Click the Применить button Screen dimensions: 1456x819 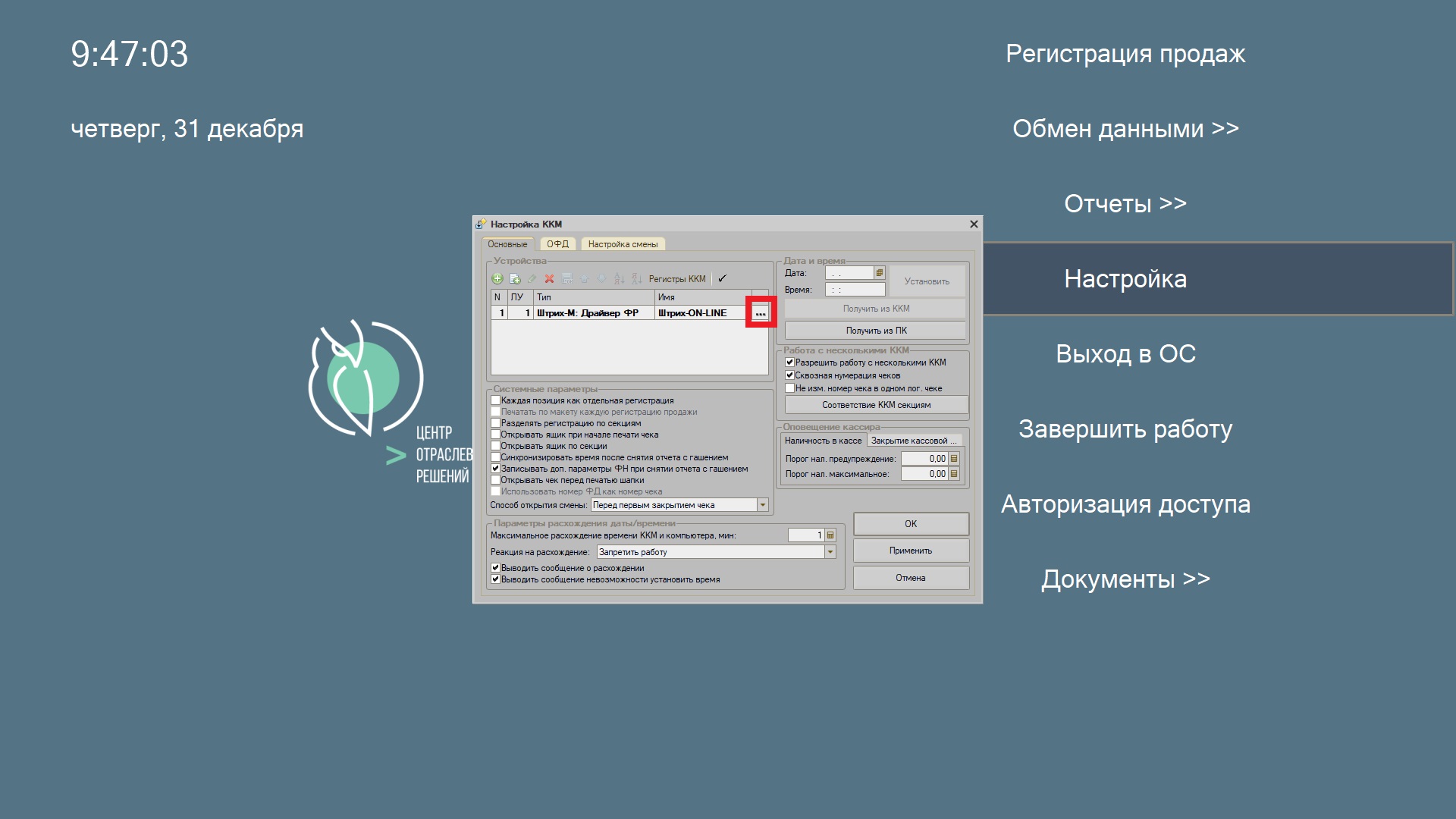pyautogui.click(x=909, y=551)
